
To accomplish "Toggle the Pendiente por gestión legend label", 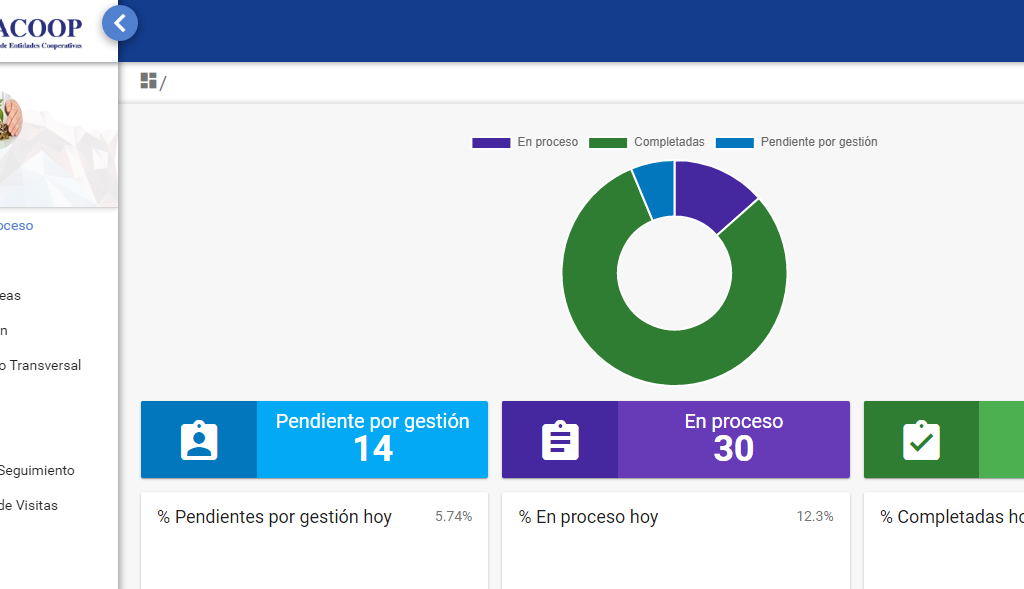I will pos(818,142).
